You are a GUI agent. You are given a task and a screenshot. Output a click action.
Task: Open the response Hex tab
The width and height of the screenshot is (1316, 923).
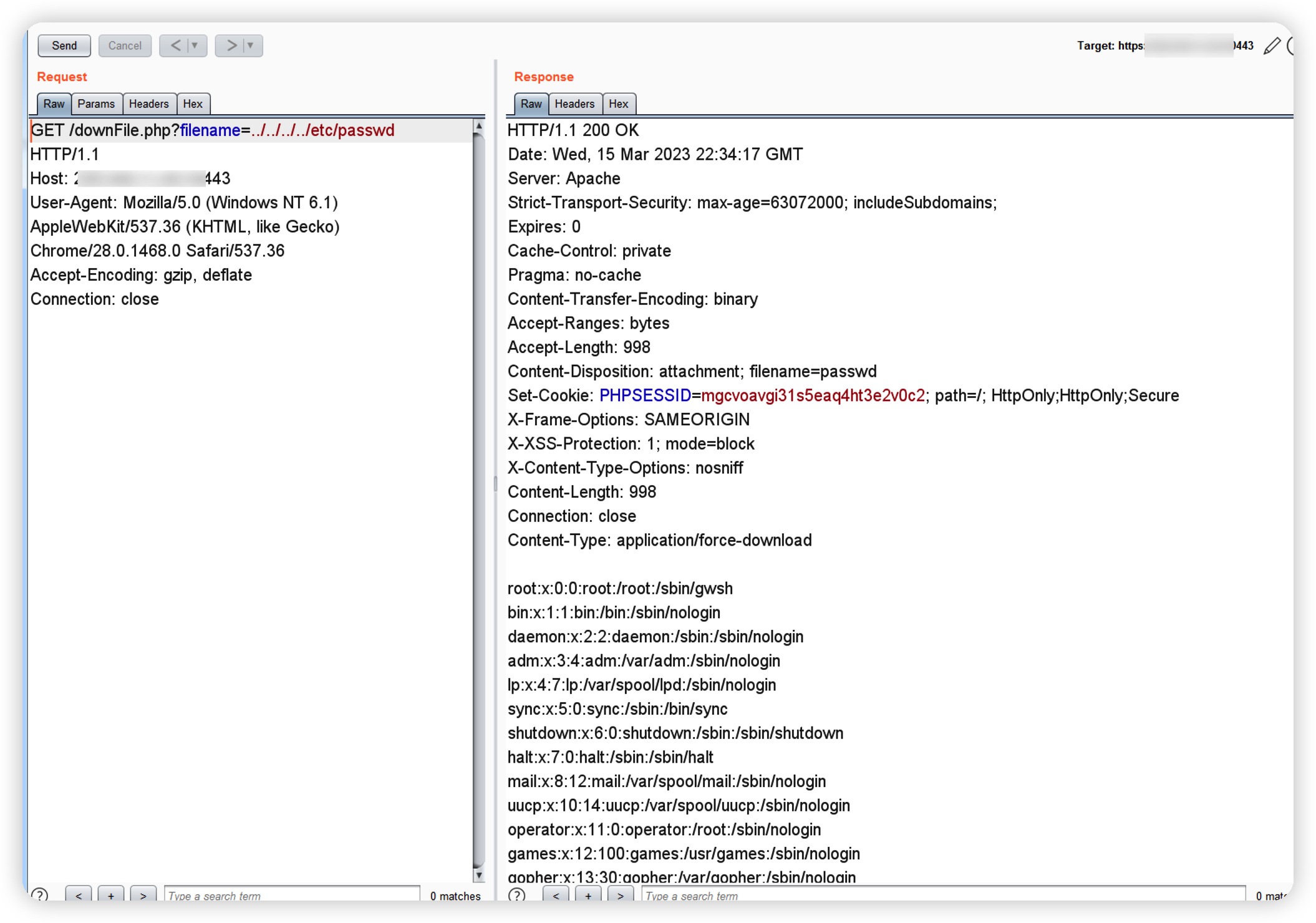618,104
